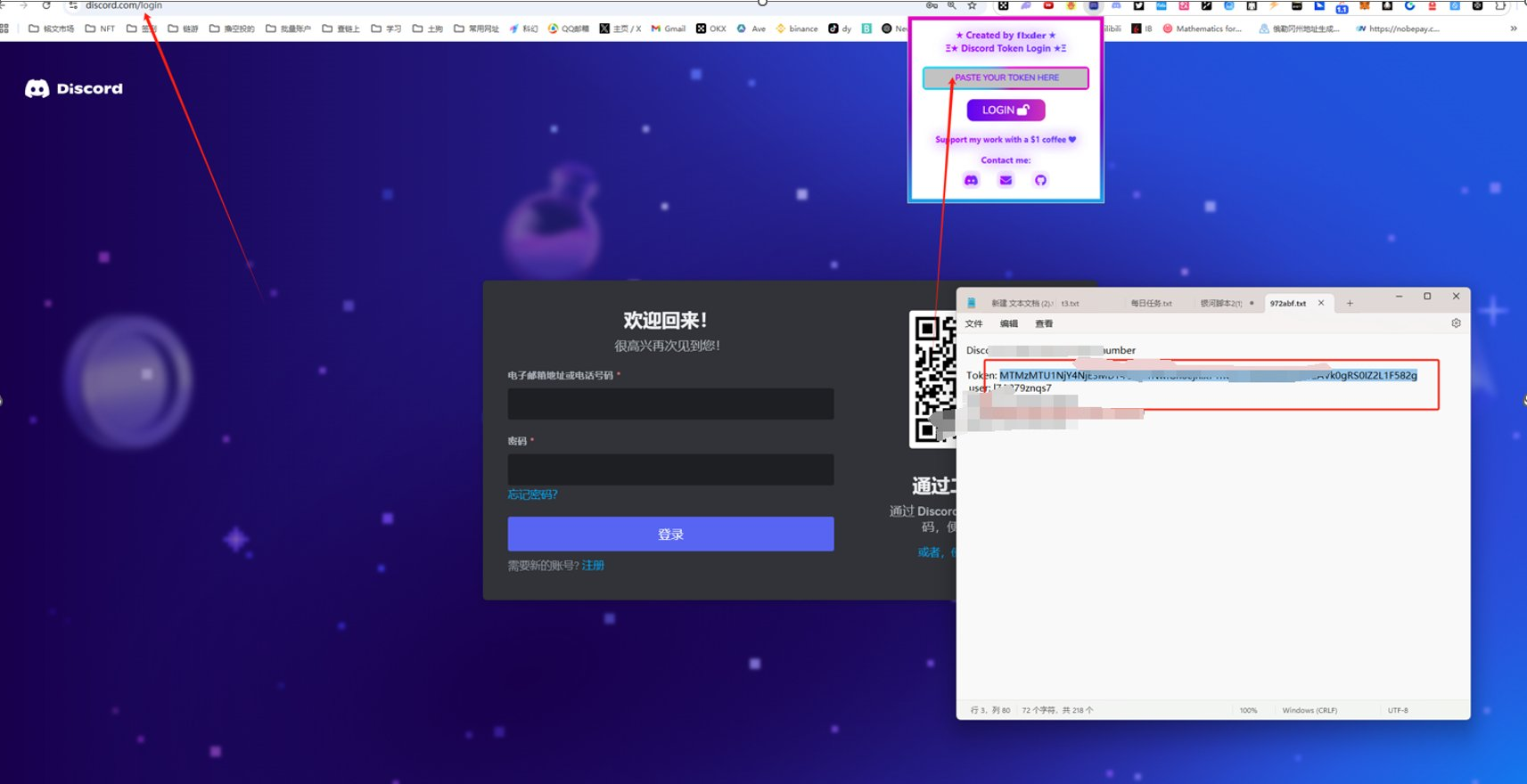
Task: Reload the page with the refresh icon
Action: click(46, 5)
